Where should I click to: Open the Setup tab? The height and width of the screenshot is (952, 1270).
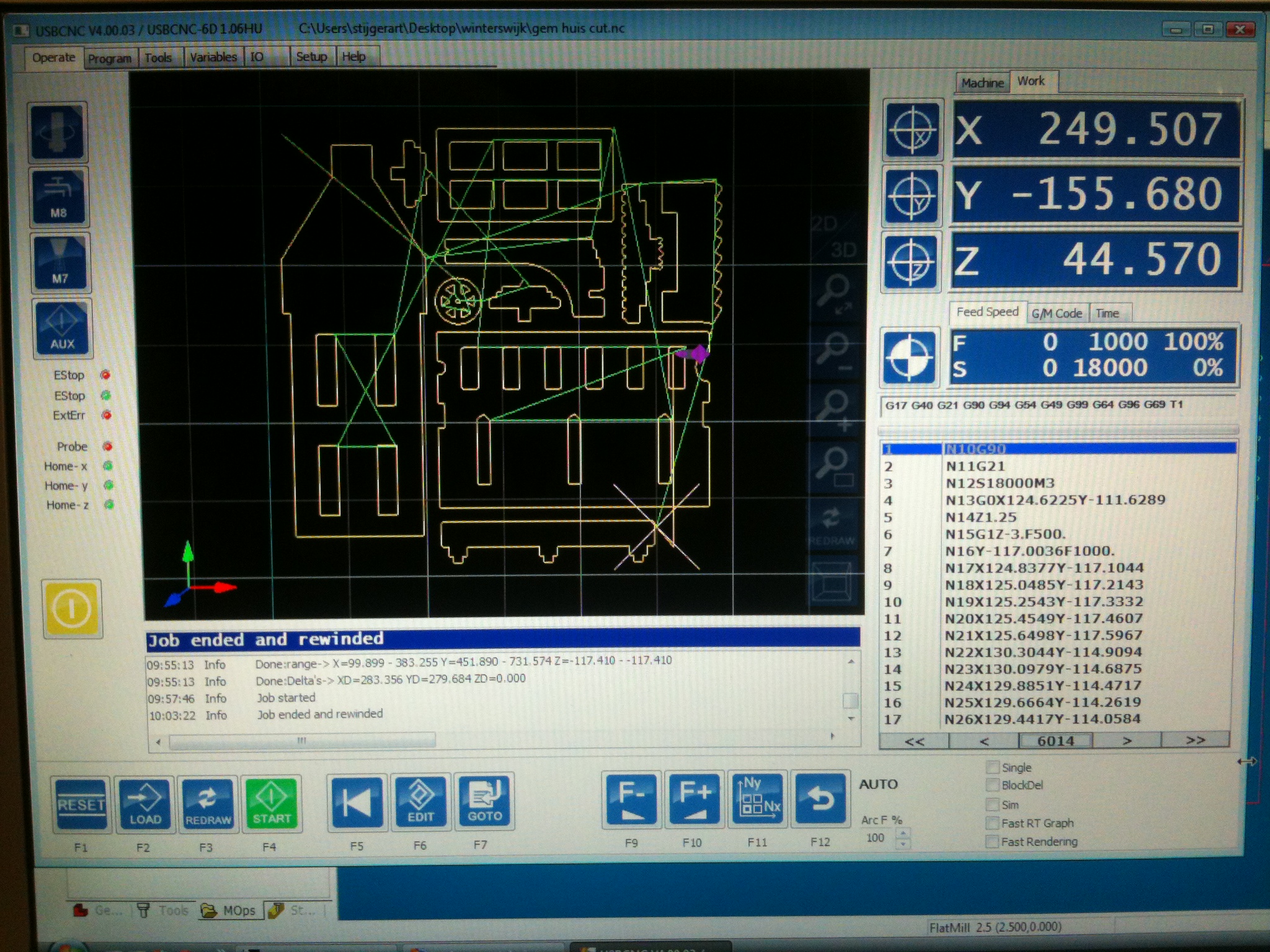(311, 56)
